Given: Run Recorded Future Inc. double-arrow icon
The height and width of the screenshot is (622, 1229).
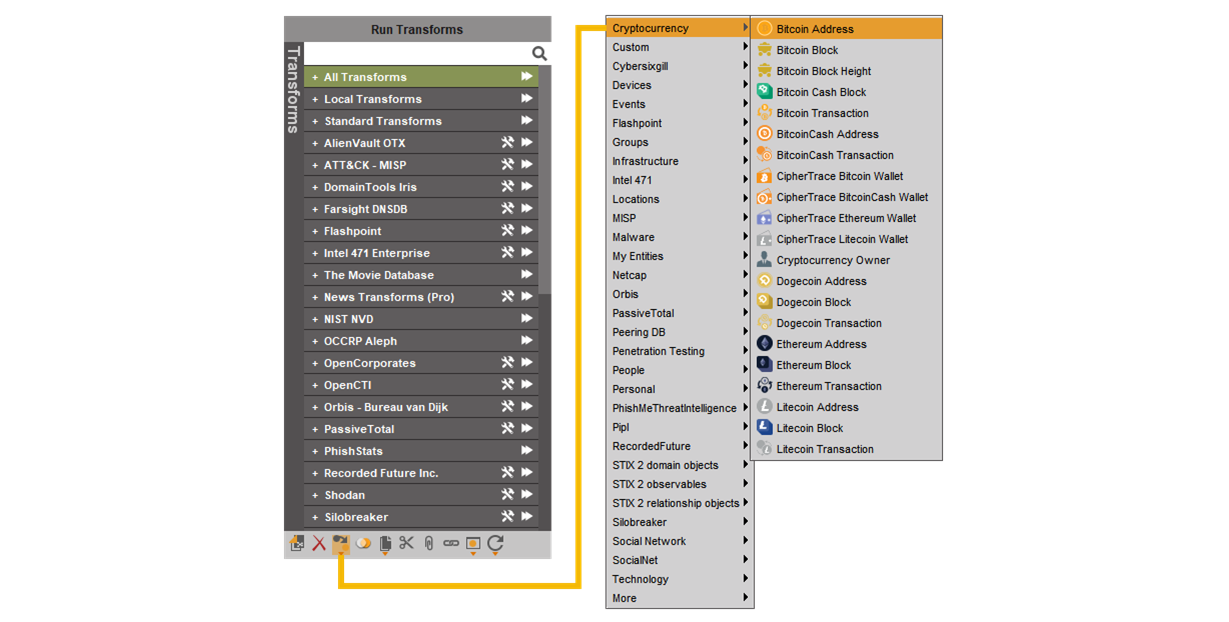Looking at the screenshot, I should pos(527,473).
